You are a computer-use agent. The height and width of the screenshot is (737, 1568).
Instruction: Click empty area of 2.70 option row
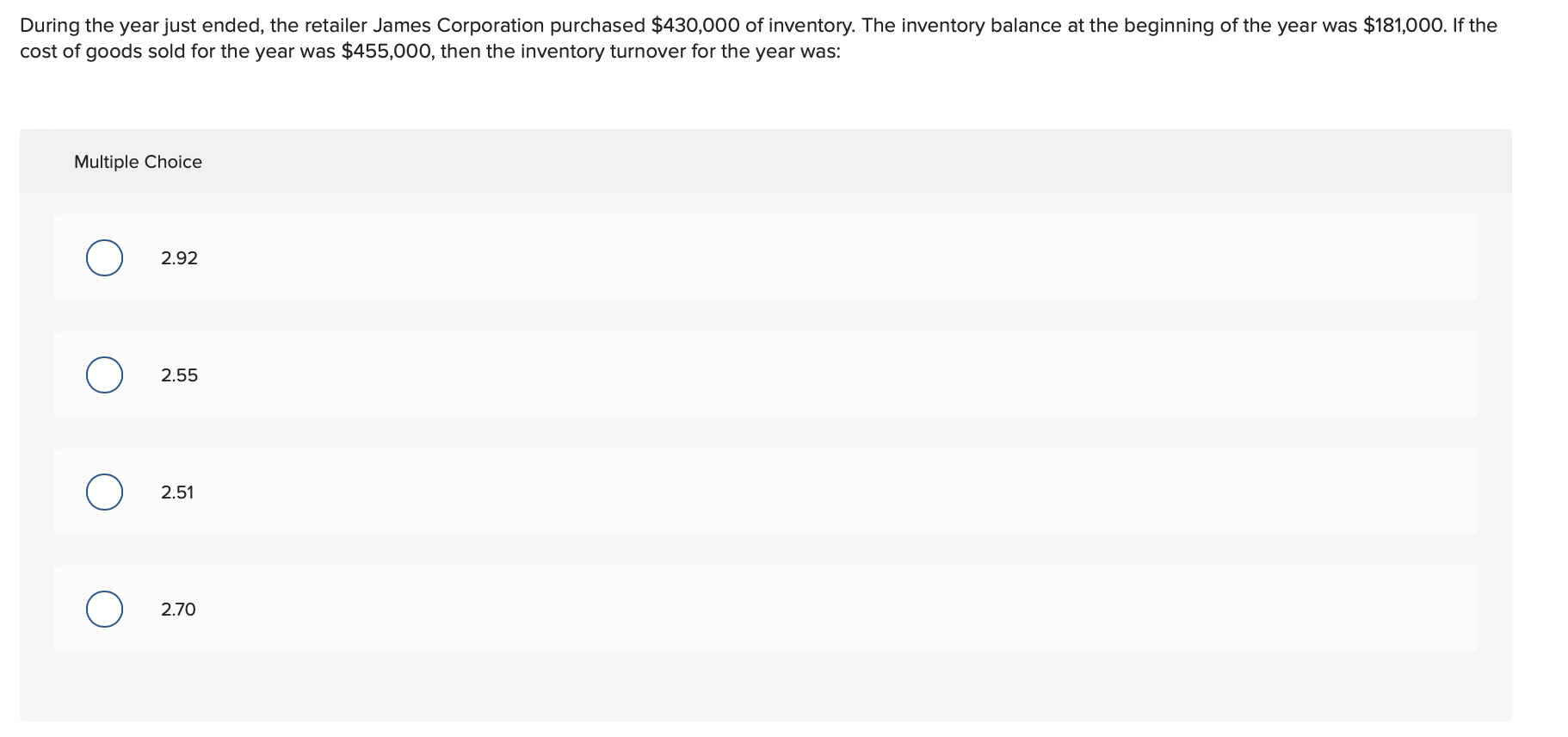point(775,610)
